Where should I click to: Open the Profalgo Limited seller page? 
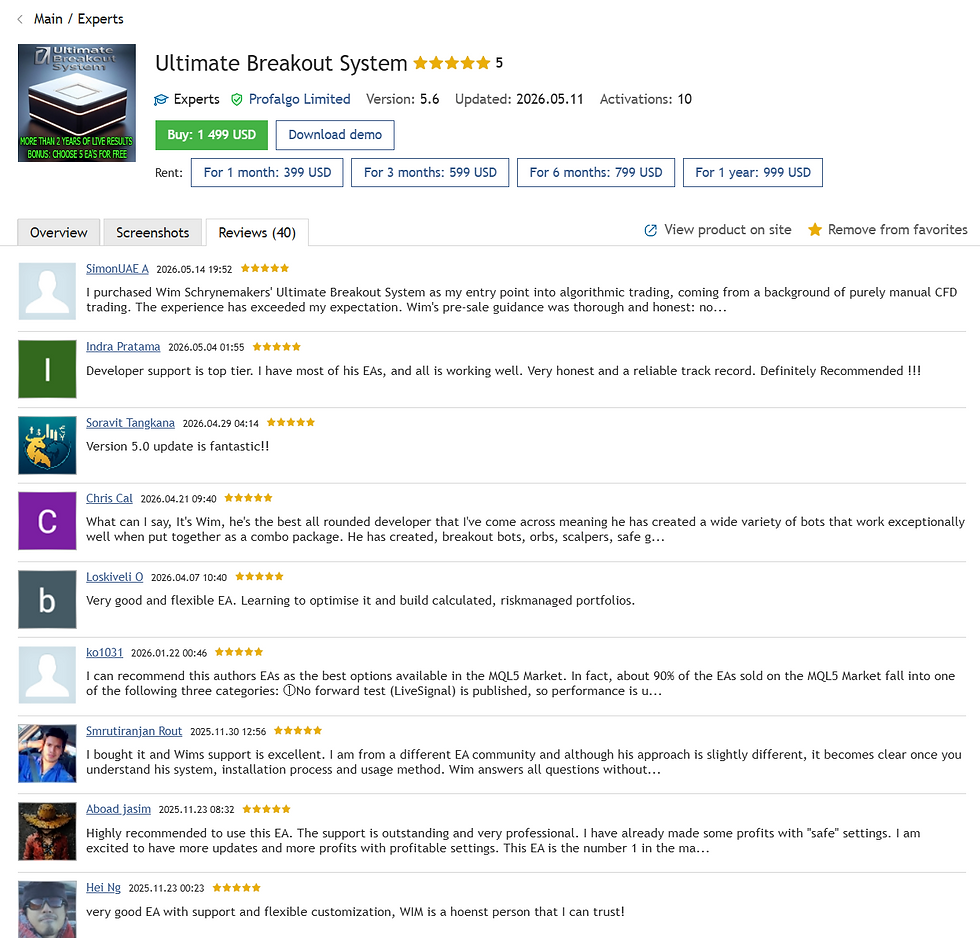299,99
